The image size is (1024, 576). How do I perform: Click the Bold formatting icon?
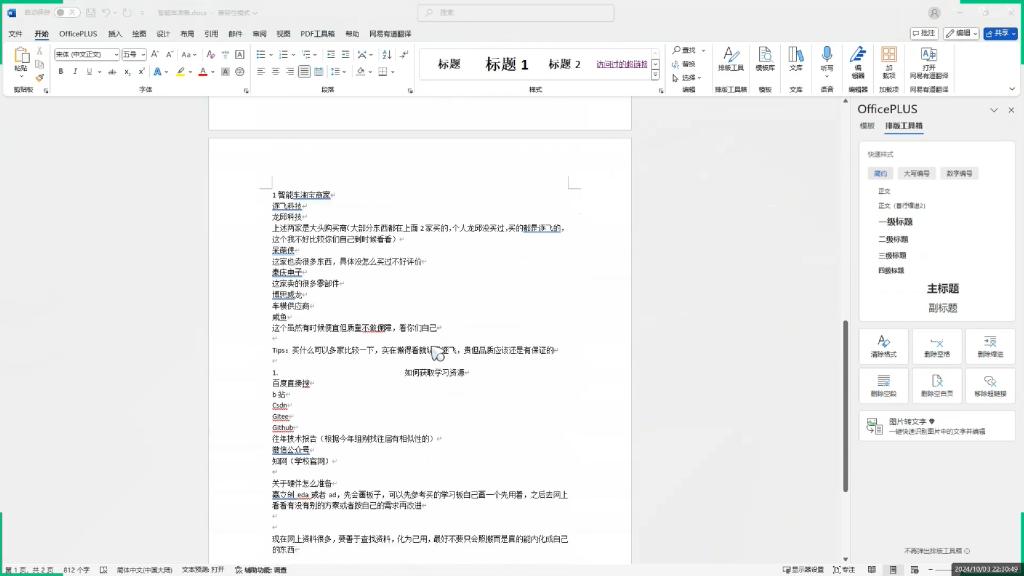[x=61, y=72]
